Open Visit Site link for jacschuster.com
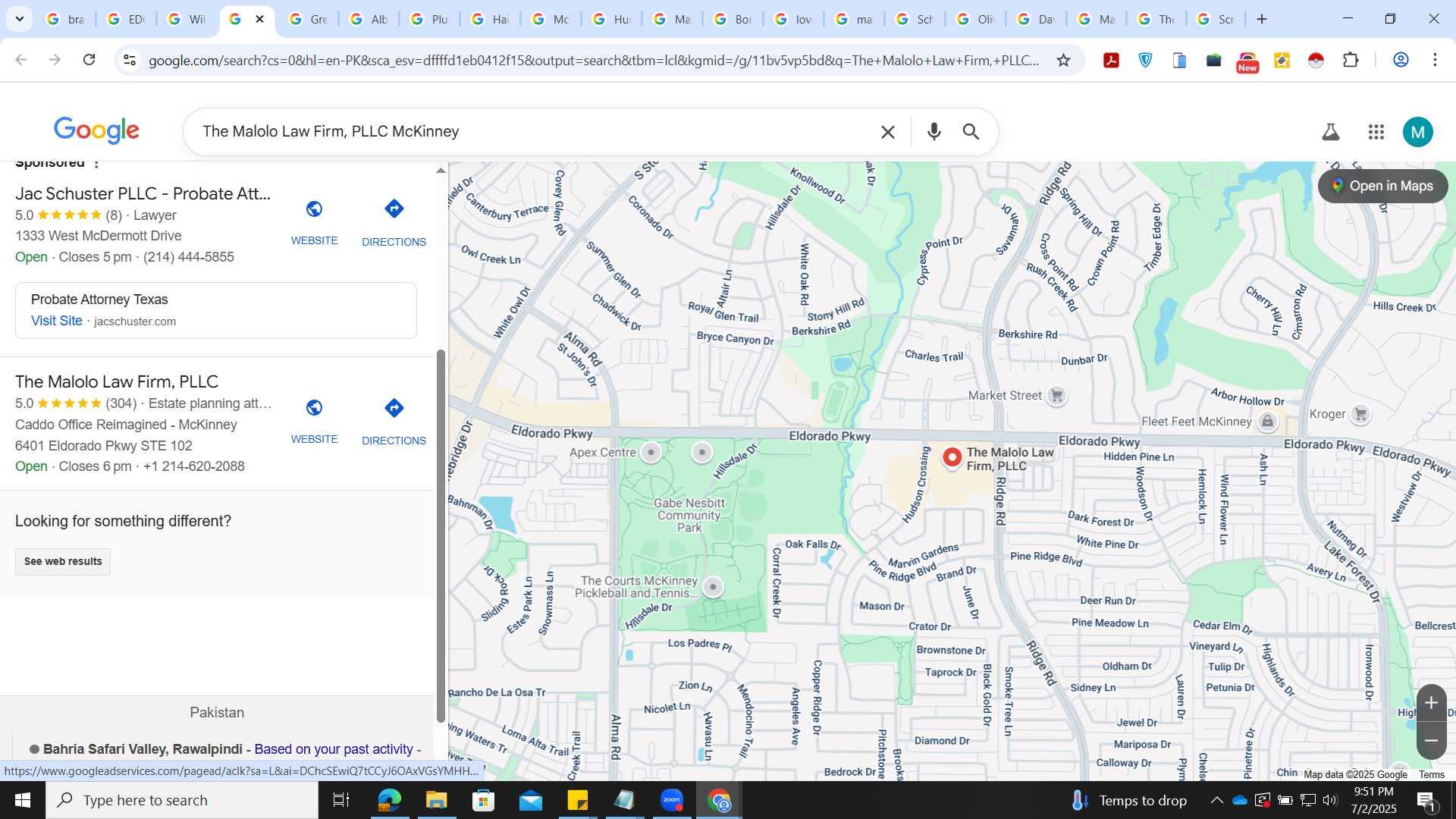 57,321
